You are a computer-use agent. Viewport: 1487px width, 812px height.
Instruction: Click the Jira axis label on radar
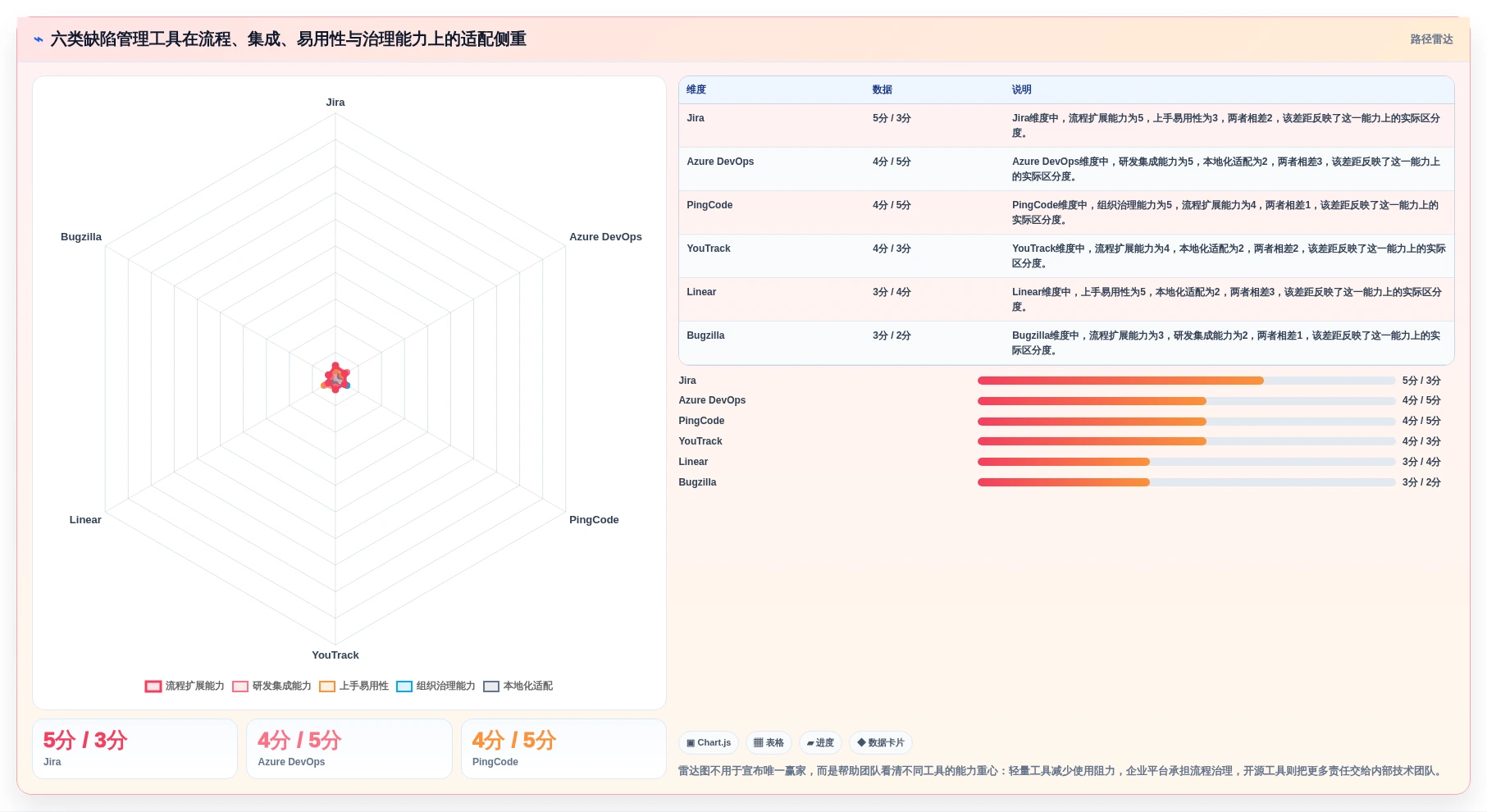[335, 103]
